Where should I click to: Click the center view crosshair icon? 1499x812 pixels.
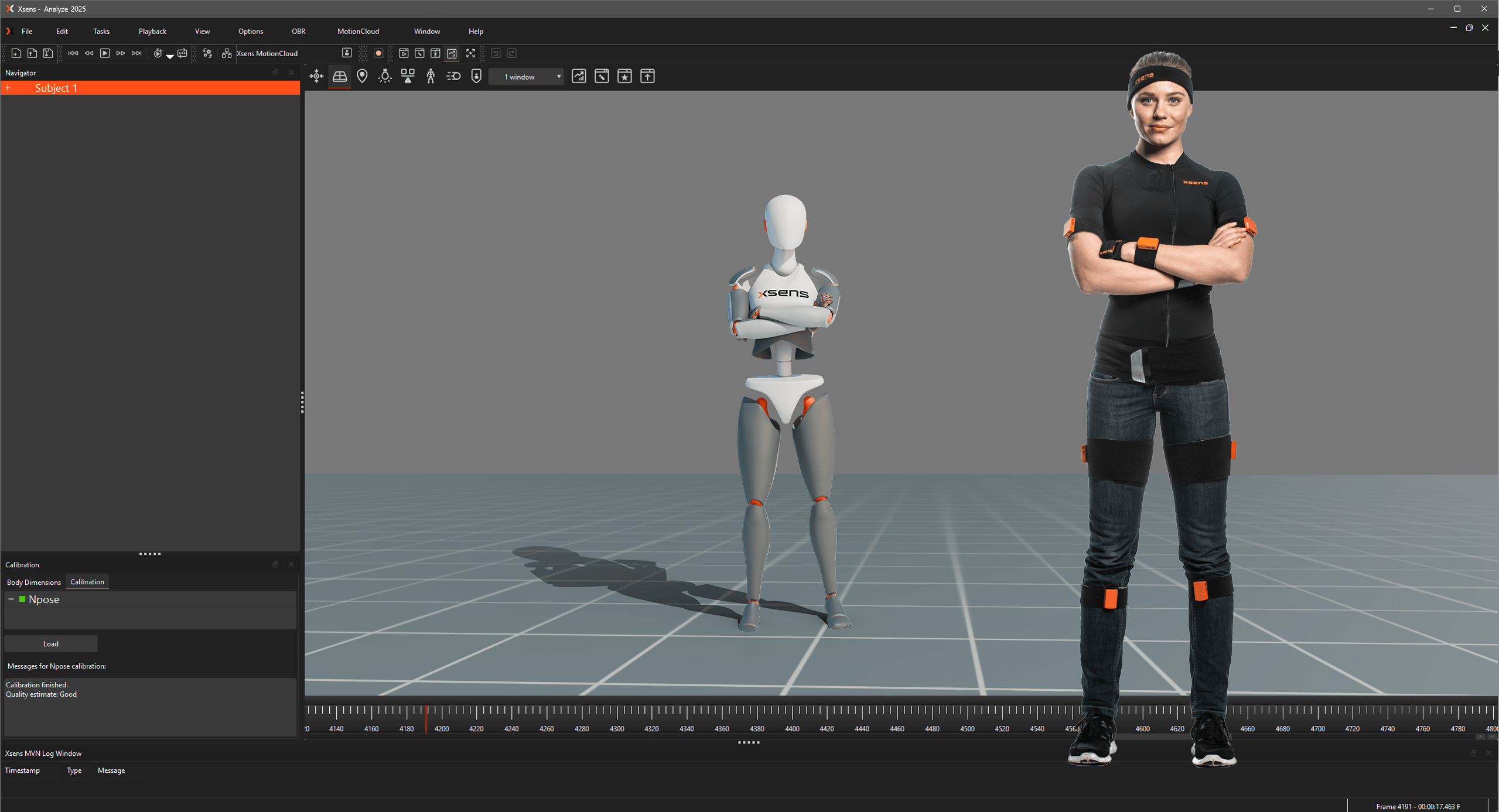pyautogui.click(x=316, y=76)
